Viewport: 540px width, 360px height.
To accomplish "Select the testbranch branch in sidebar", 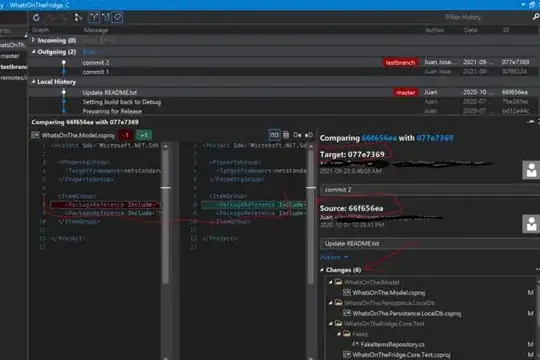I will (x=14, y=67).
